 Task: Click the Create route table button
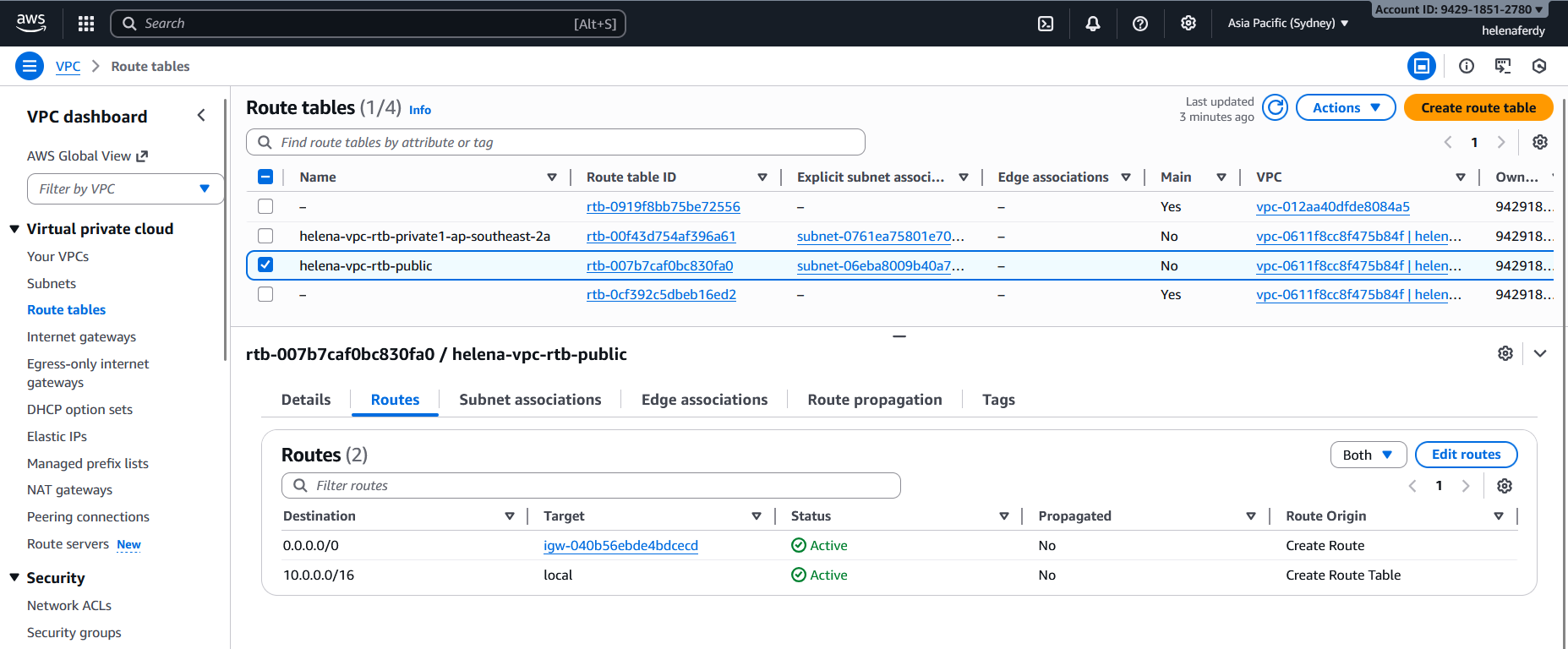pyautogui.click(x=1478, y=108)
